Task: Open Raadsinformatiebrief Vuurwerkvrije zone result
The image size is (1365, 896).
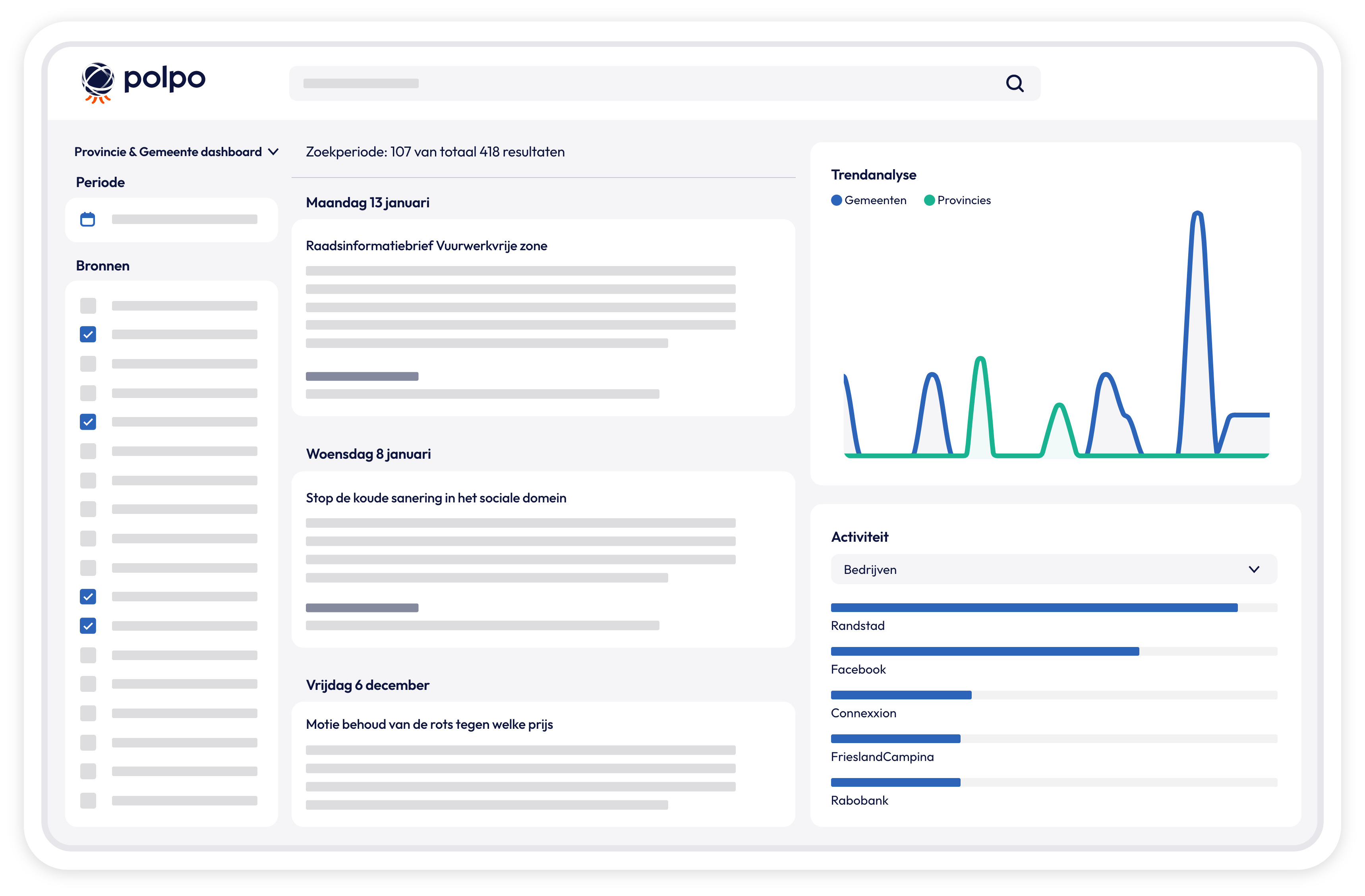Action: [426, 246]
